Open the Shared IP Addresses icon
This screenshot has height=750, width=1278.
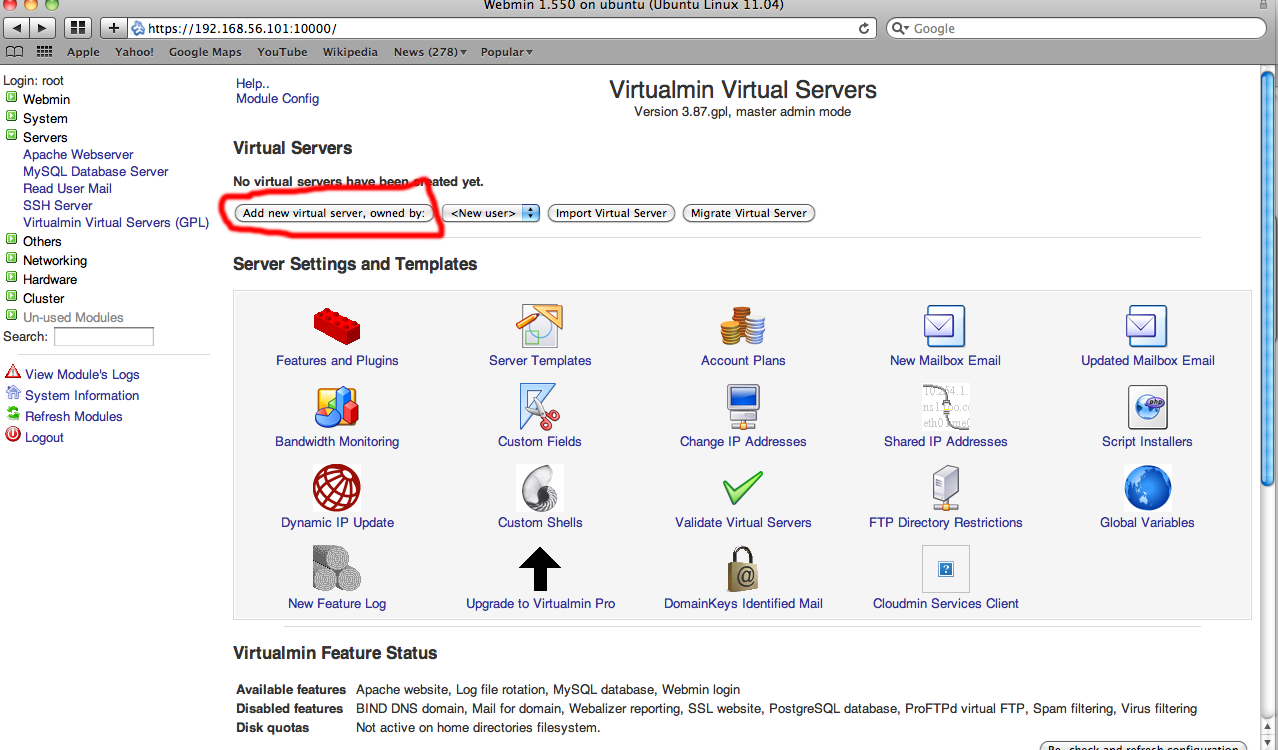[945, 407]
